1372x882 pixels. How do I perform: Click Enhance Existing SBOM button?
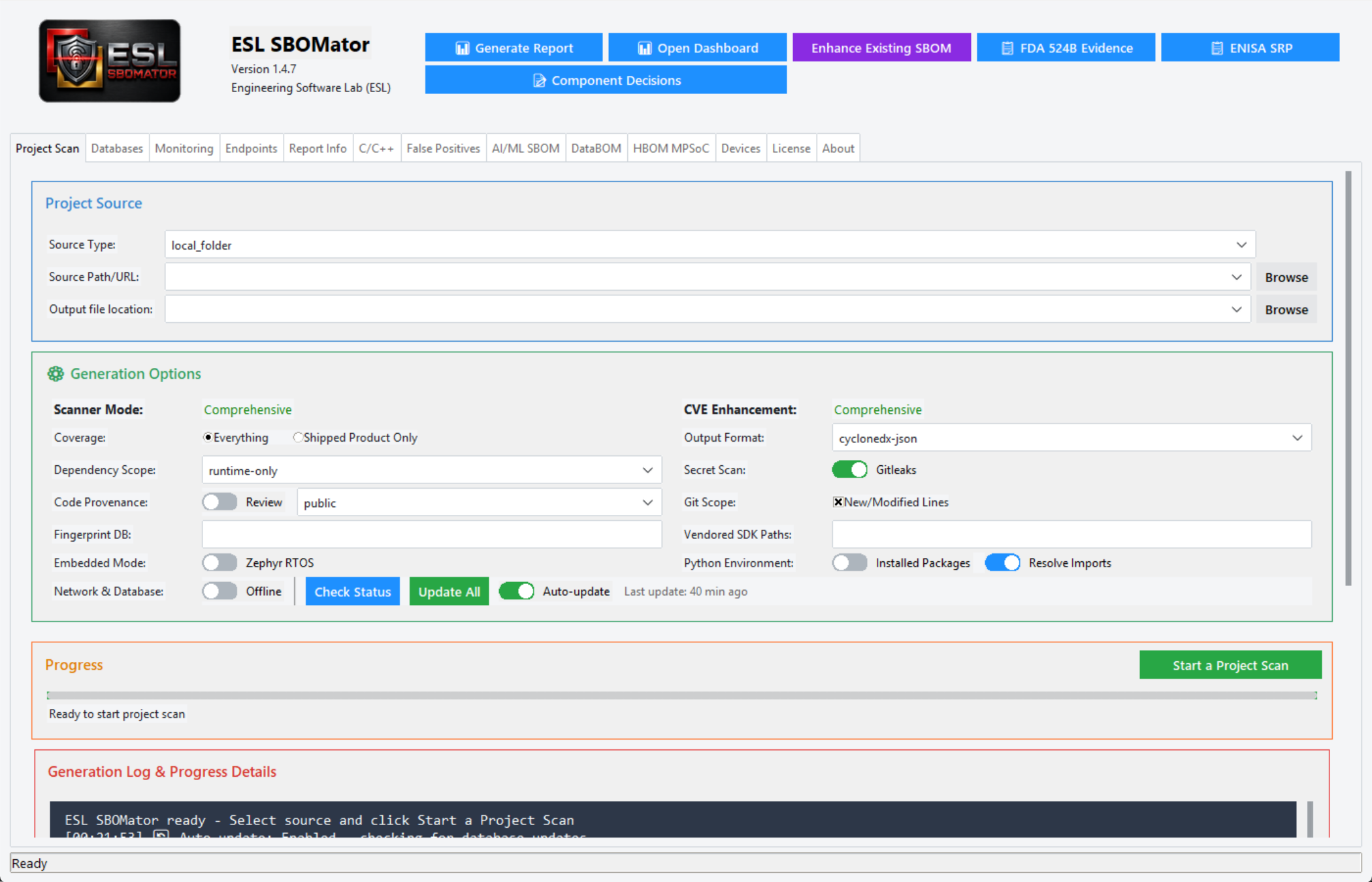[881, 48]
